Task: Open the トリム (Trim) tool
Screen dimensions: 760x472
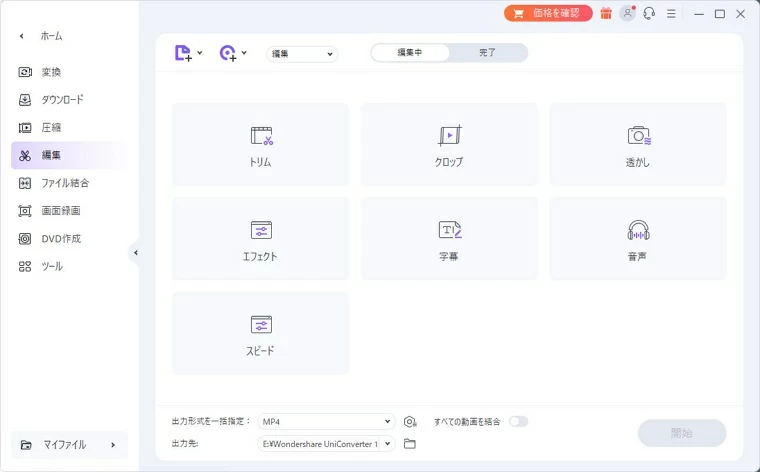Action: 261,144
